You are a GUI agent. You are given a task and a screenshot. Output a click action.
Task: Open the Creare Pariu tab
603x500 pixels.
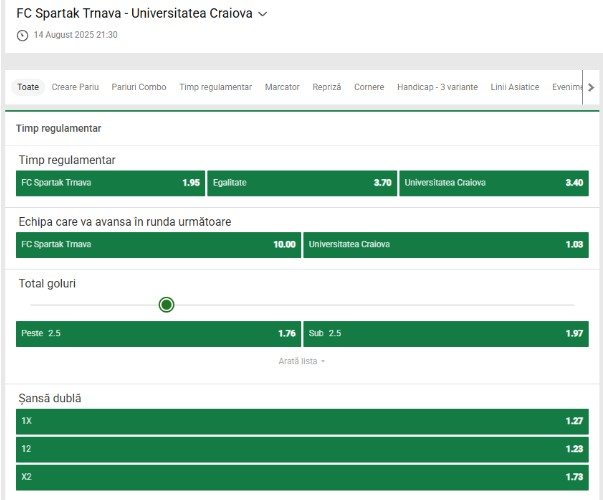[x=75, y=87]
